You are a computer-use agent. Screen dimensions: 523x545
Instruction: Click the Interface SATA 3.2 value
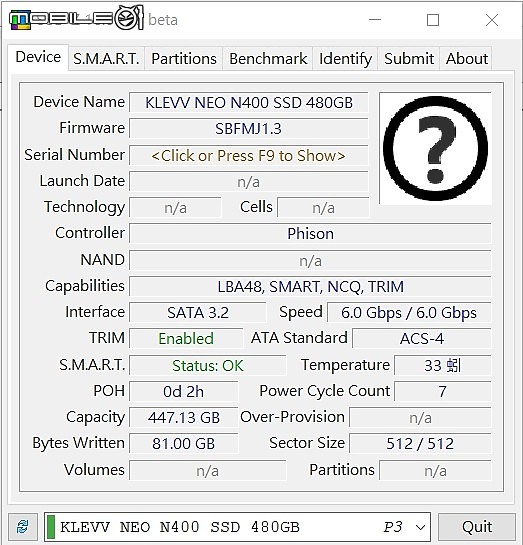click(198, 312)
